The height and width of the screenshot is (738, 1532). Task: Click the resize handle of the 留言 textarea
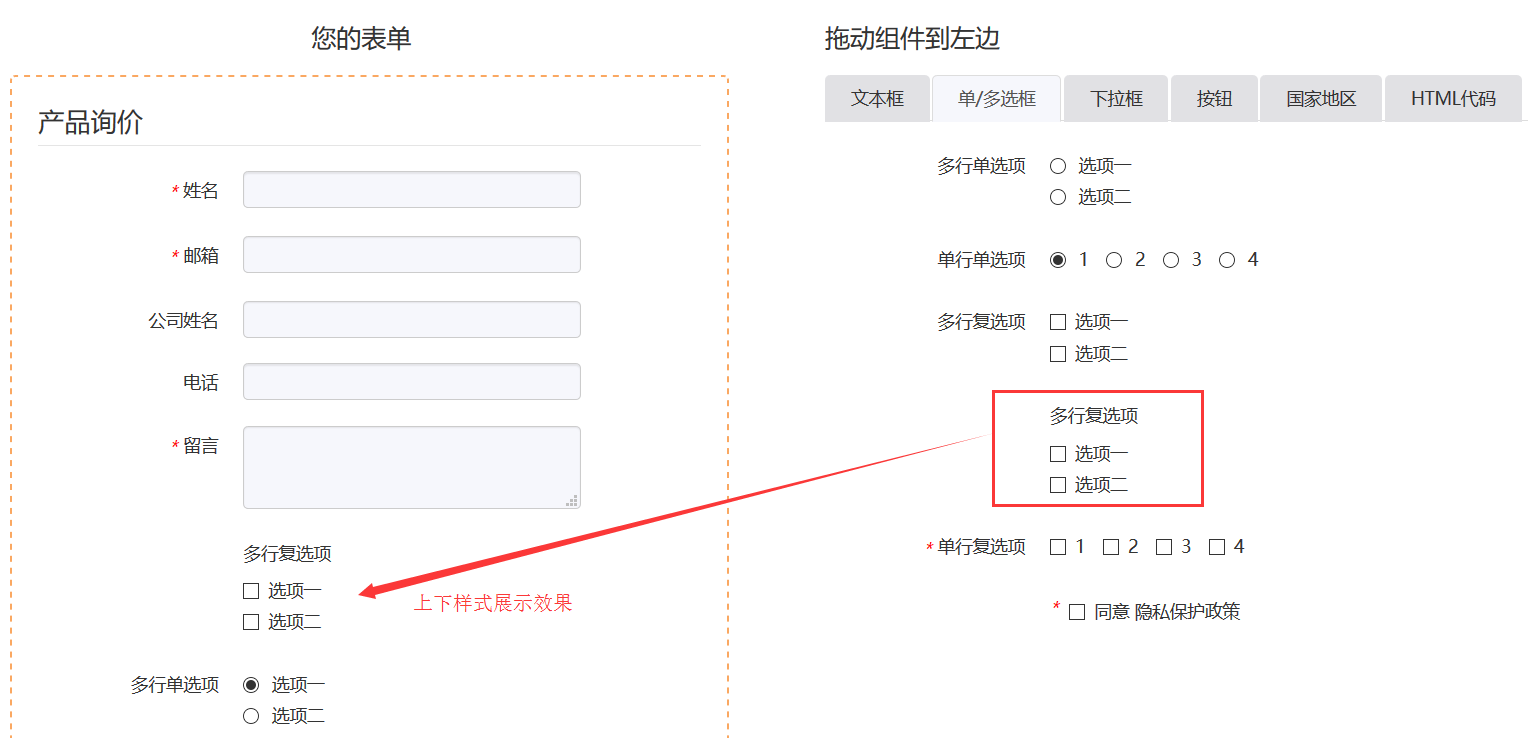pos(573,498)
